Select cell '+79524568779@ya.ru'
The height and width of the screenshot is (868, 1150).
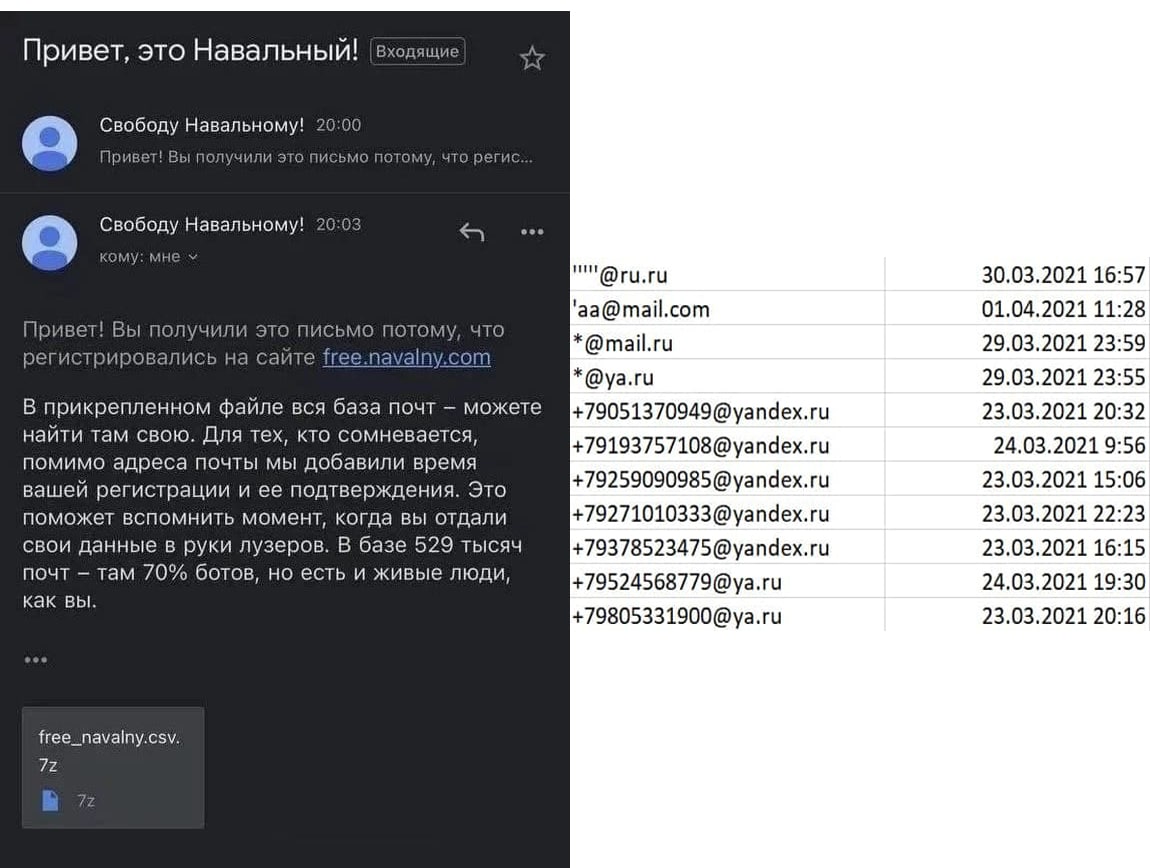[728, 581]
